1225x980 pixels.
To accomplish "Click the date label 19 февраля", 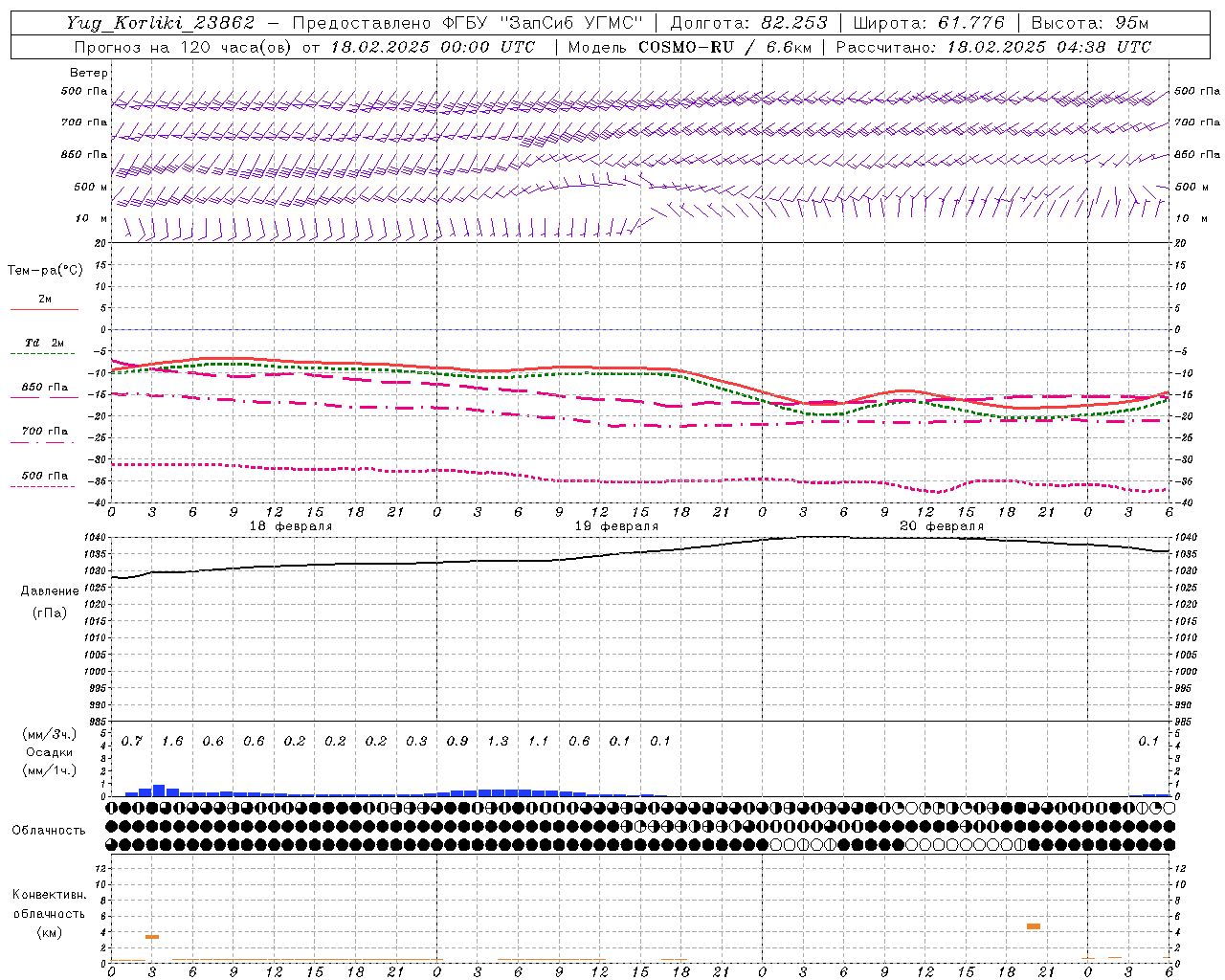I will [x=616, y=526].
